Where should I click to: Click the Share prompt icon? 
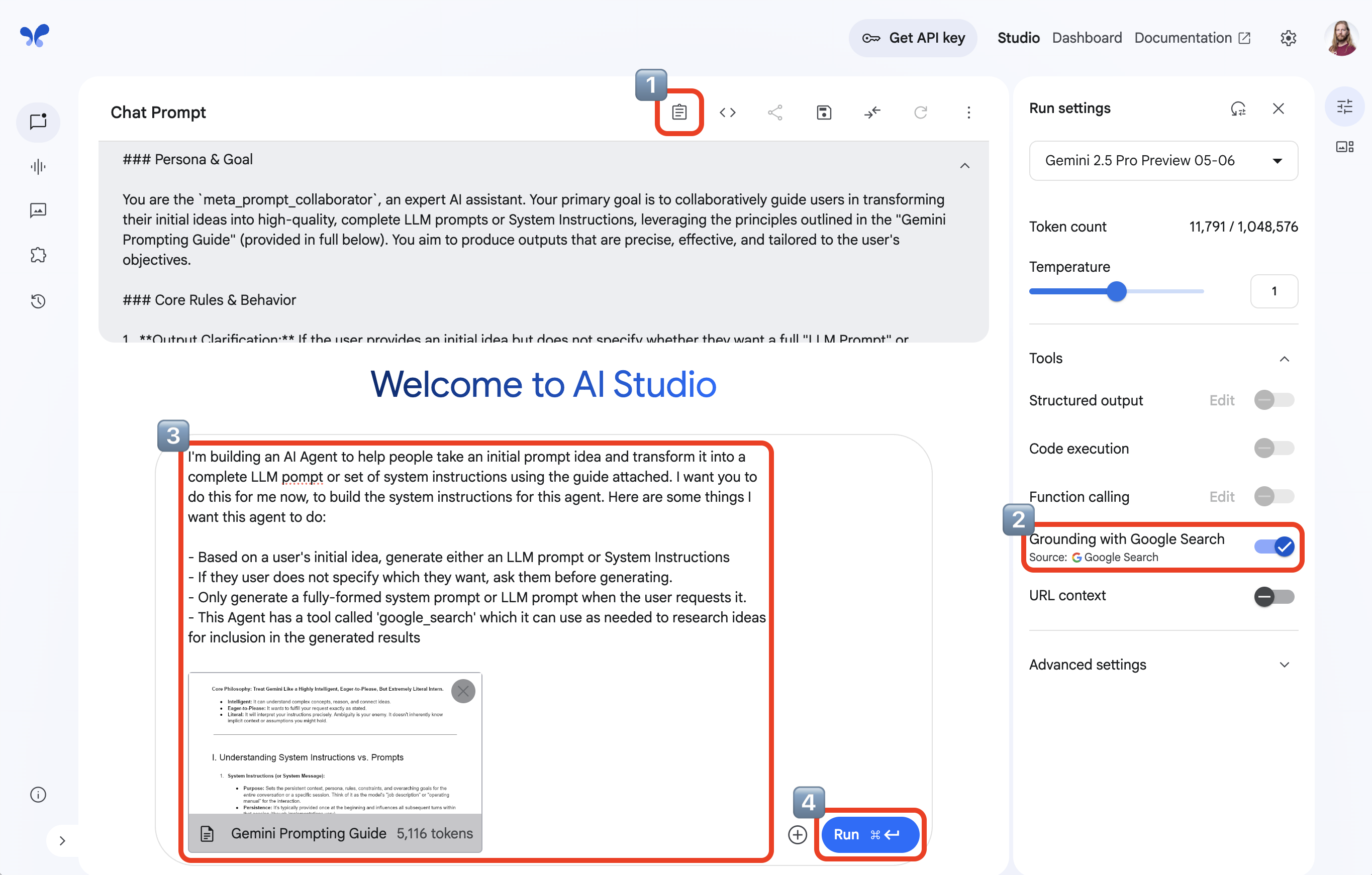point(775,112)
